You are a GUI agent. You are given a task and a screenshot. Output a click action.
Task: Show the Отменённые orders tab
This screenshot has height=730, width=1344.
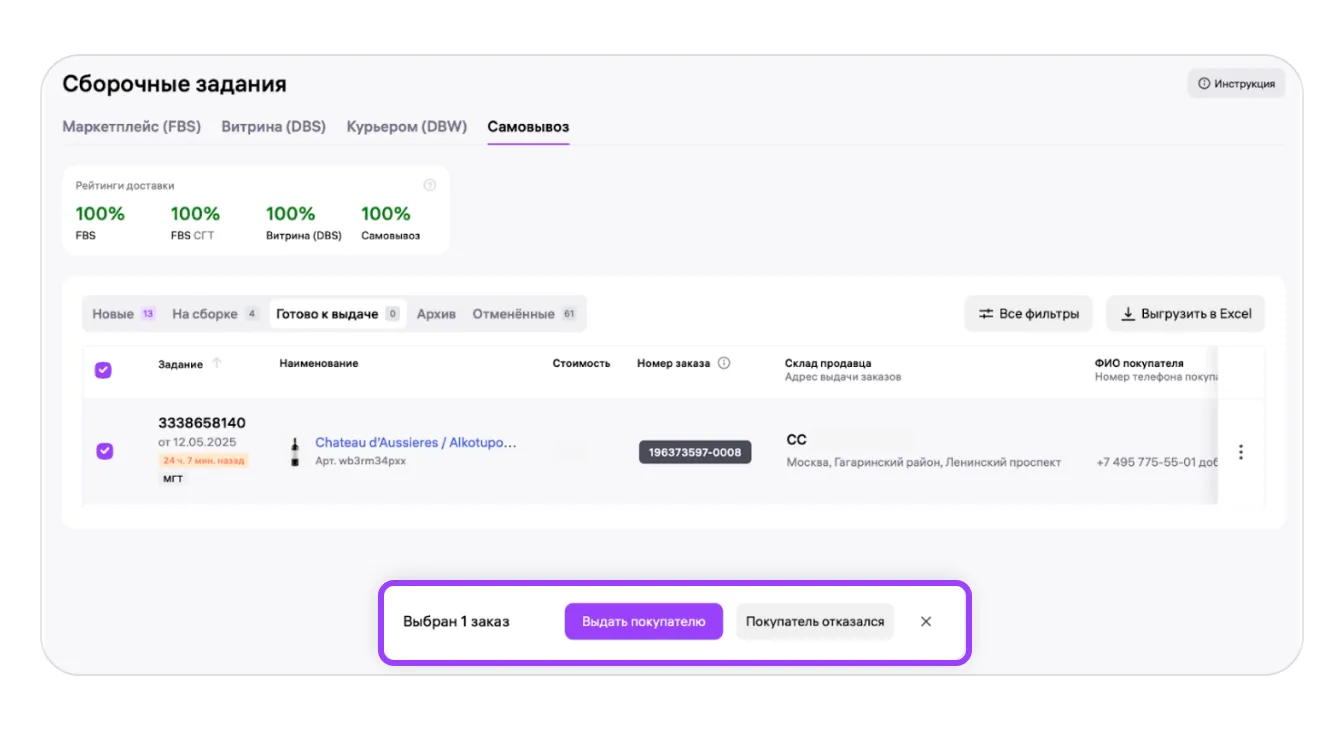pos(513,314)
